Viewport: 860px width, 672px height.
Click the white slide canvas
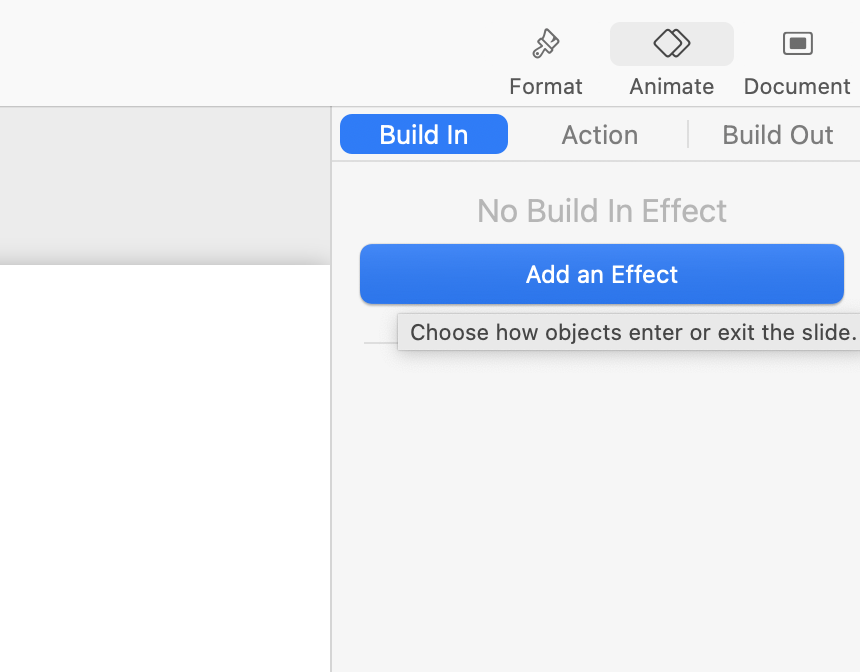pyautogui.click(x=165, y=468)
